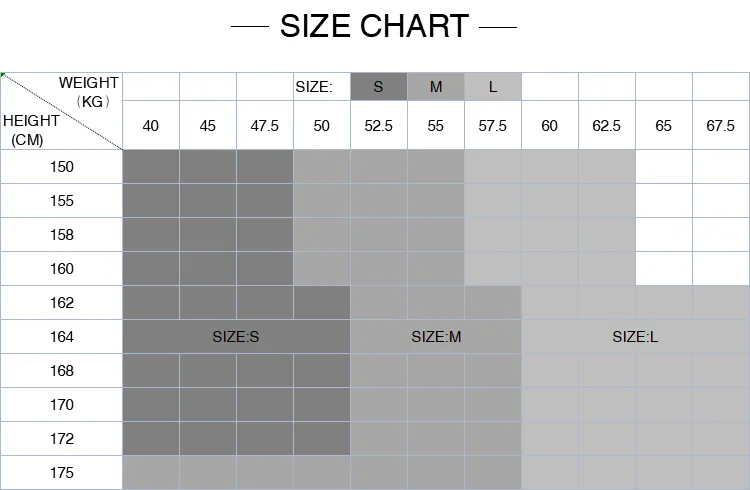750x490 pixels.
Task: Select the 162 height row label
Action: (62, 302)
